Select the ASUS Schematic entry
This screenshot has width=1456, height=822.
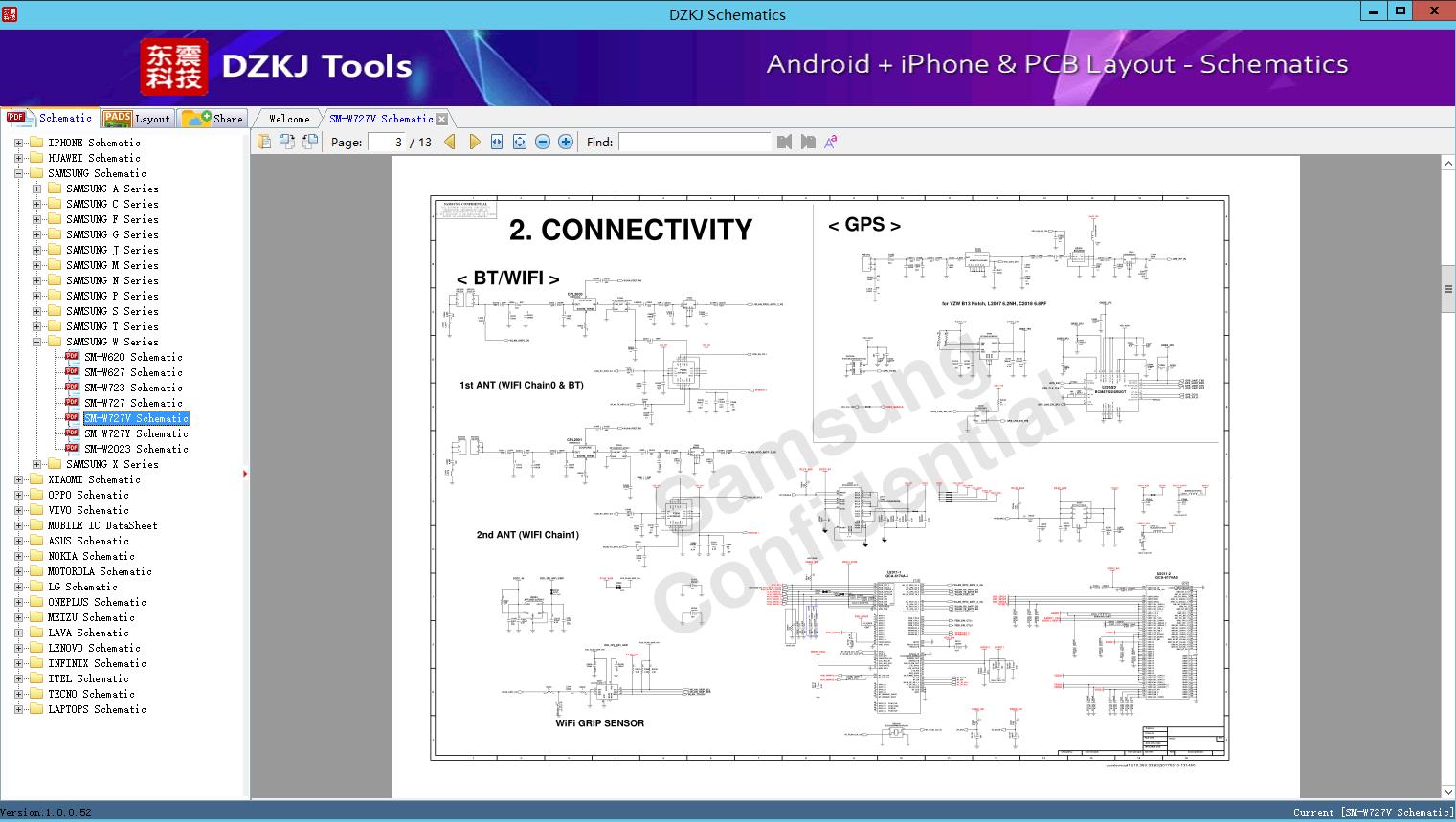coord(88,541)
